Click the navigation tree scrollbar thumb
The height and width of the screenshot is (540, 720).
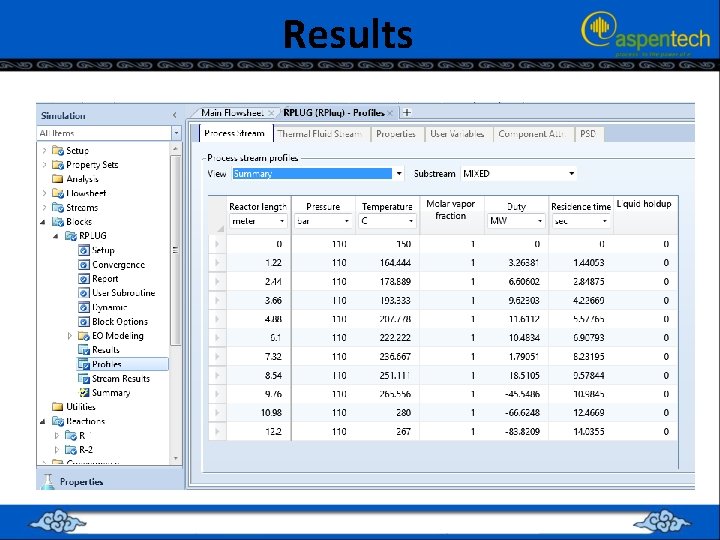pyautogui.click(x=175, y=250)
